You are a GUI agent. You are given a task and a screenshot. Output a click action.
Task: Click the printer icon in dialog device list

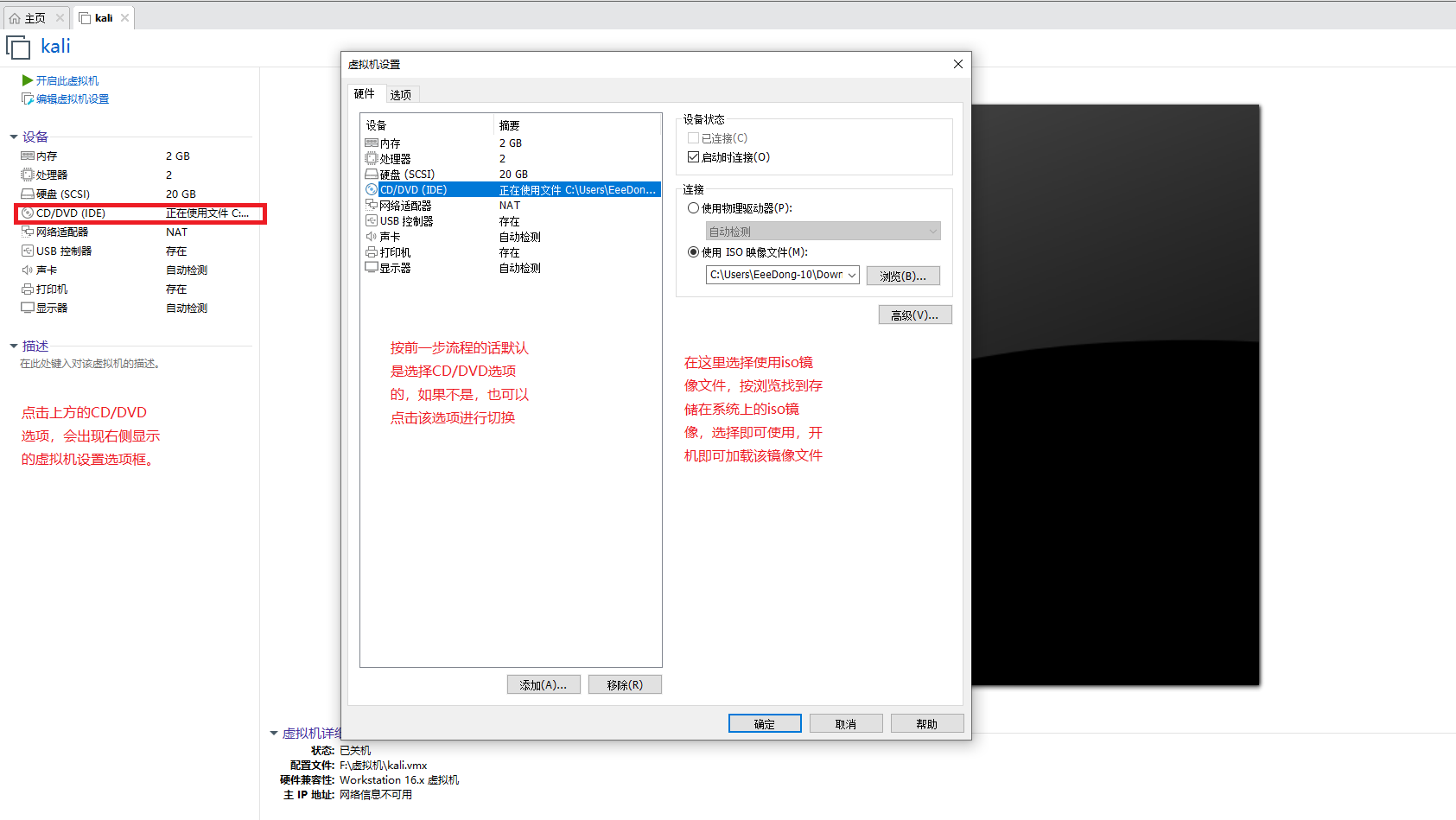coord(372,252)
